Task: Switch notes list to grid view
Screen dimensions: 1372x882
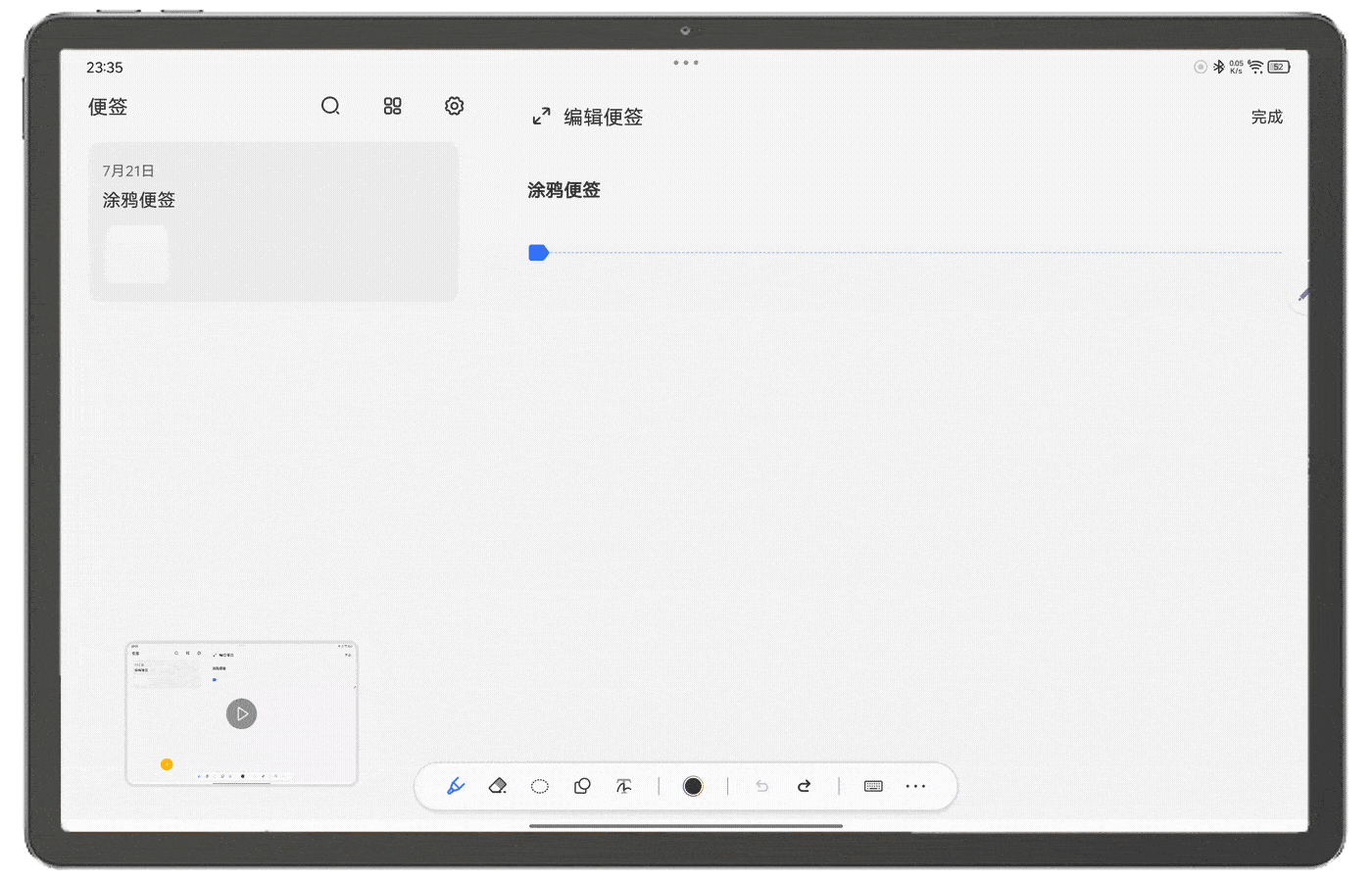Action: [392, 106]
